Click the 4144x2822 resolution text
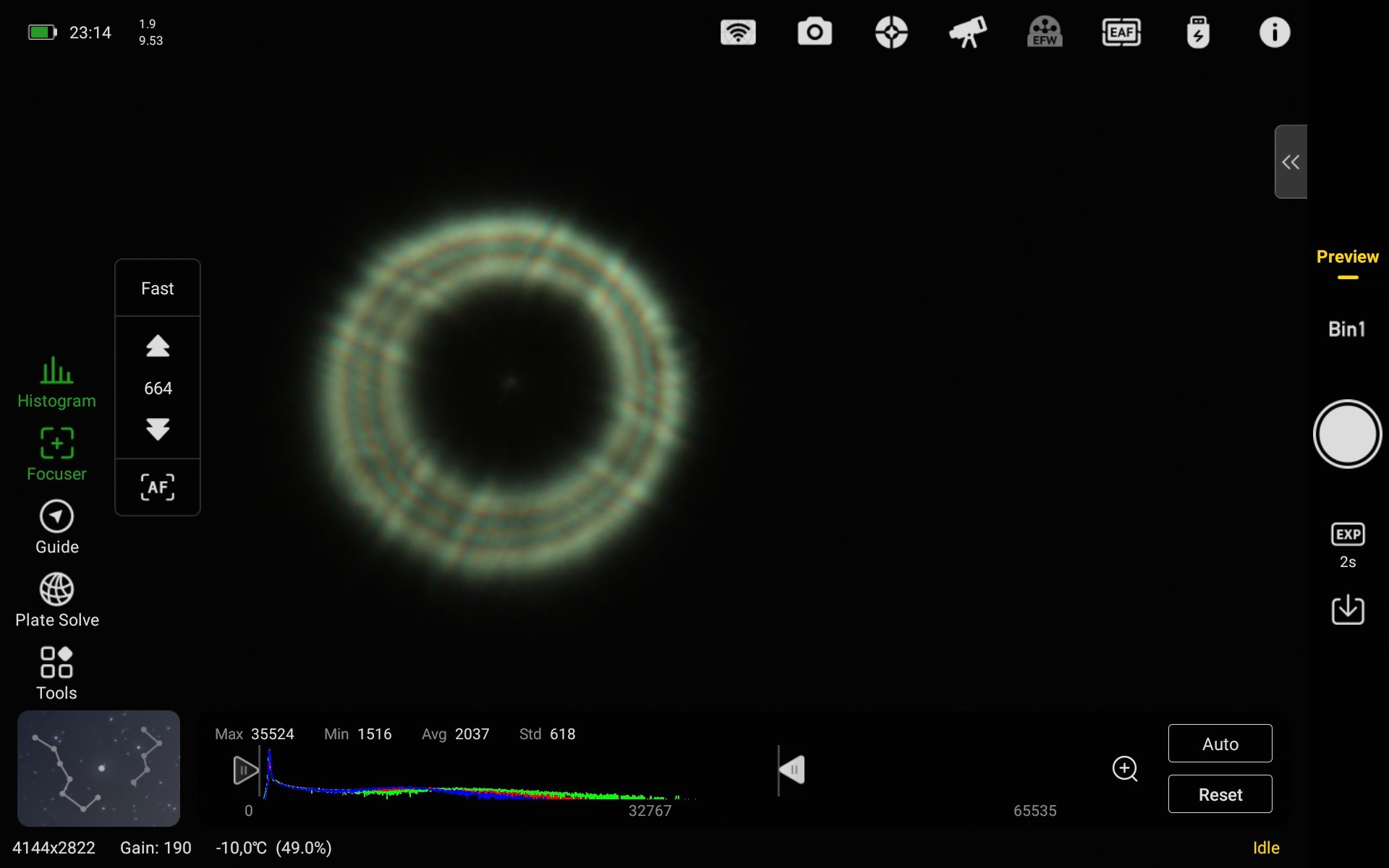 pyautogui.click(x=54, y=848)
